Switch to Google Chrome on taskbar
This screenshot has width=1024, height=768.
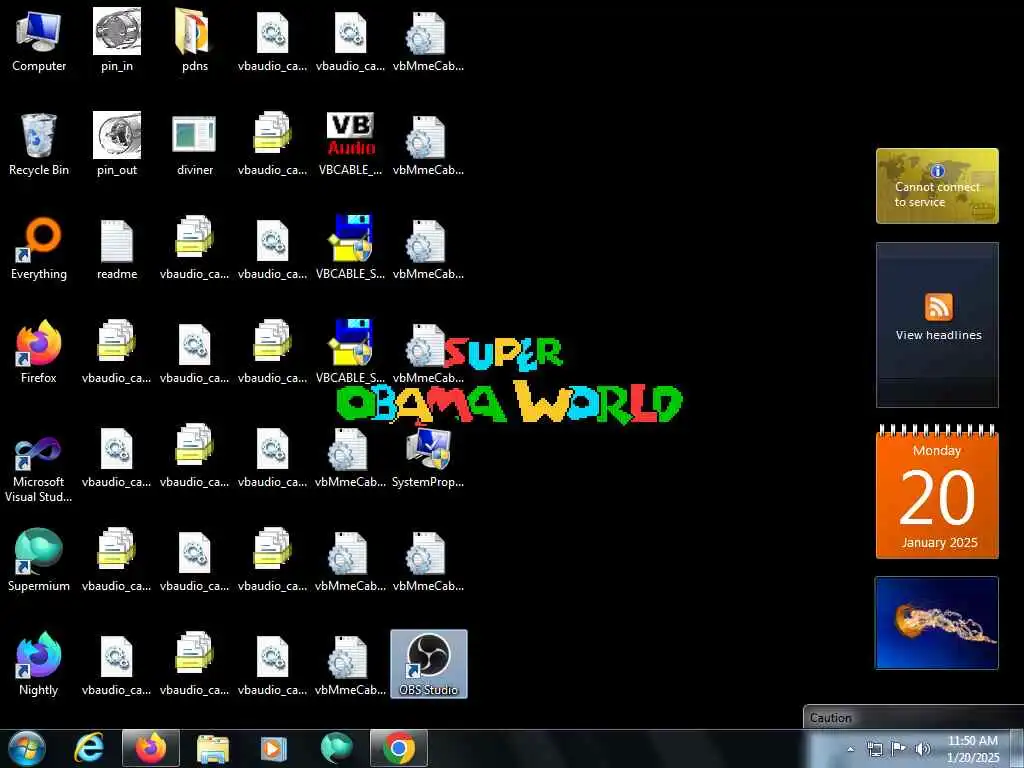[399, 748]
